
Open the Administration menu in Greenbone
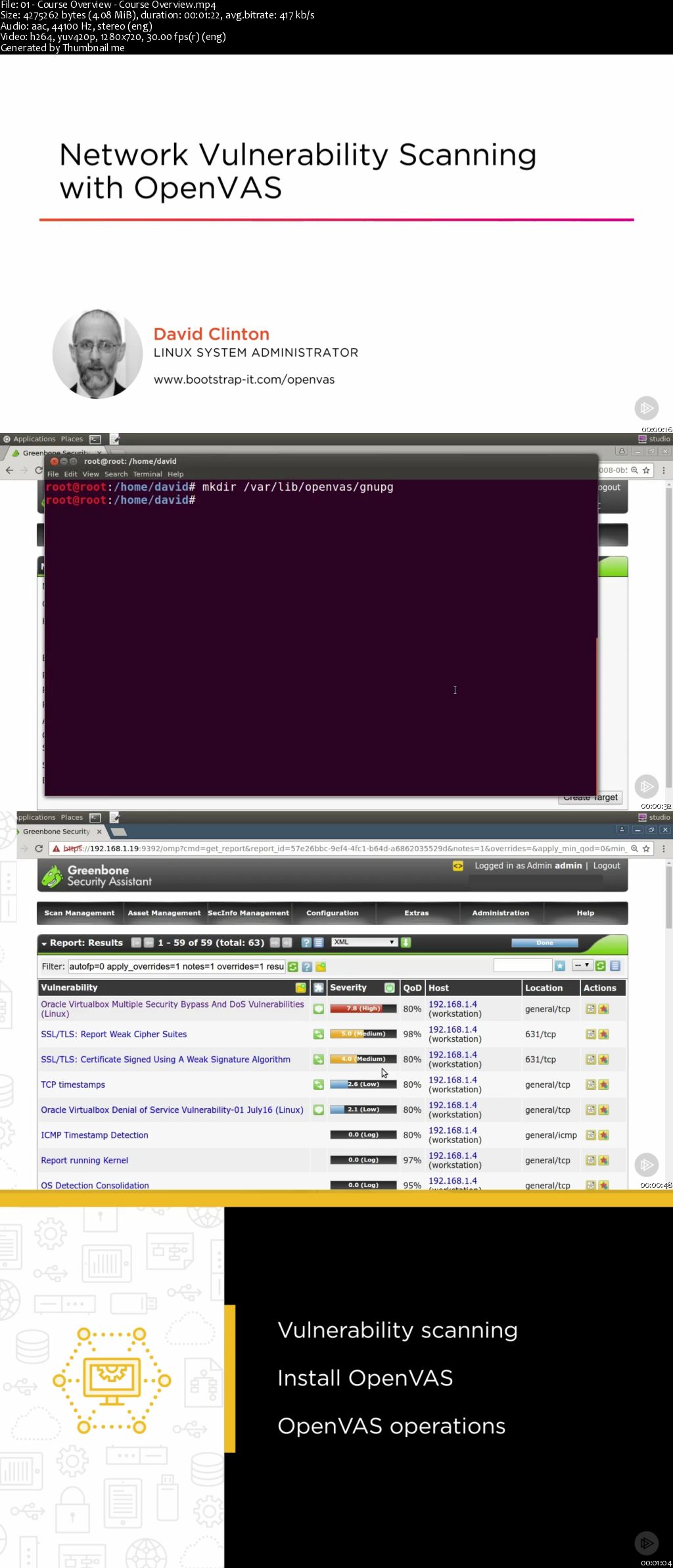click(x=500, y=913)
